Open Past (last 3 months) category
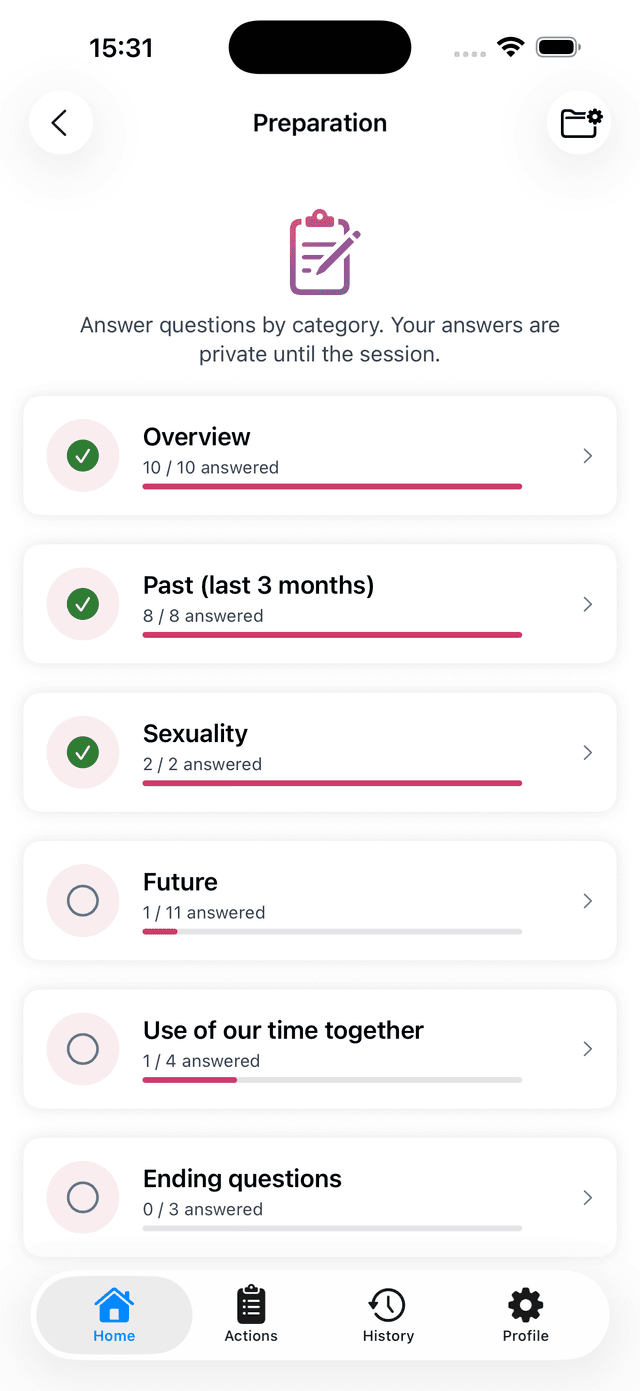Image resolution: width=640 pixels, height=1391 pixels. coord(320,604)
